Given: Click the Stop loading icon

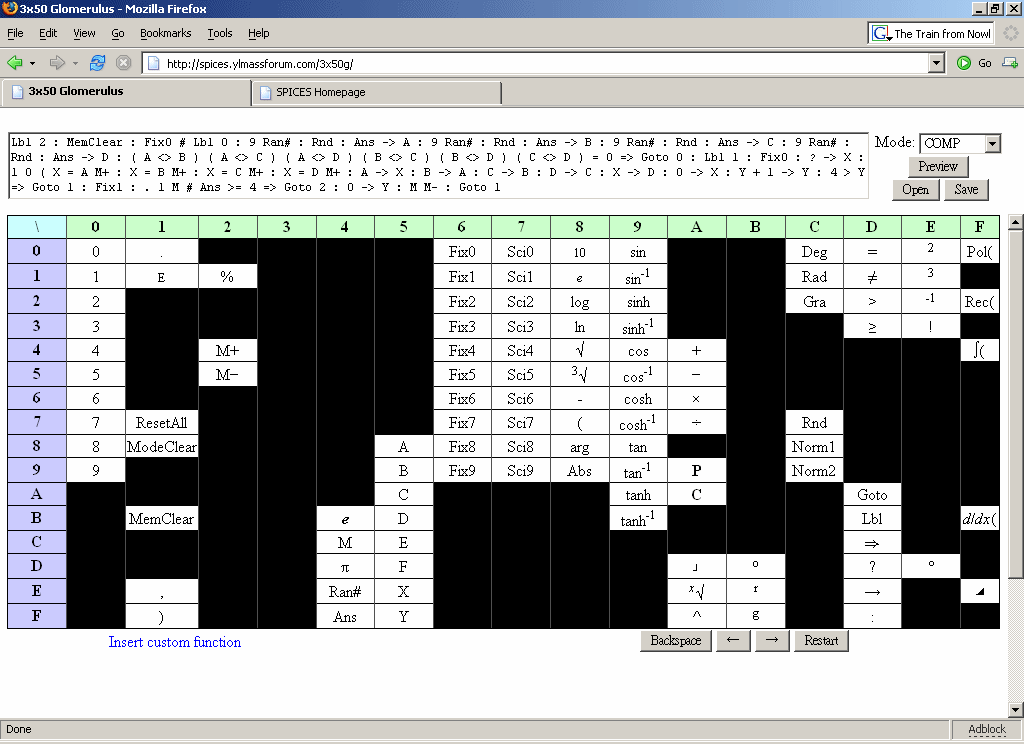Looking at the screenshot, I should [123, 63].
